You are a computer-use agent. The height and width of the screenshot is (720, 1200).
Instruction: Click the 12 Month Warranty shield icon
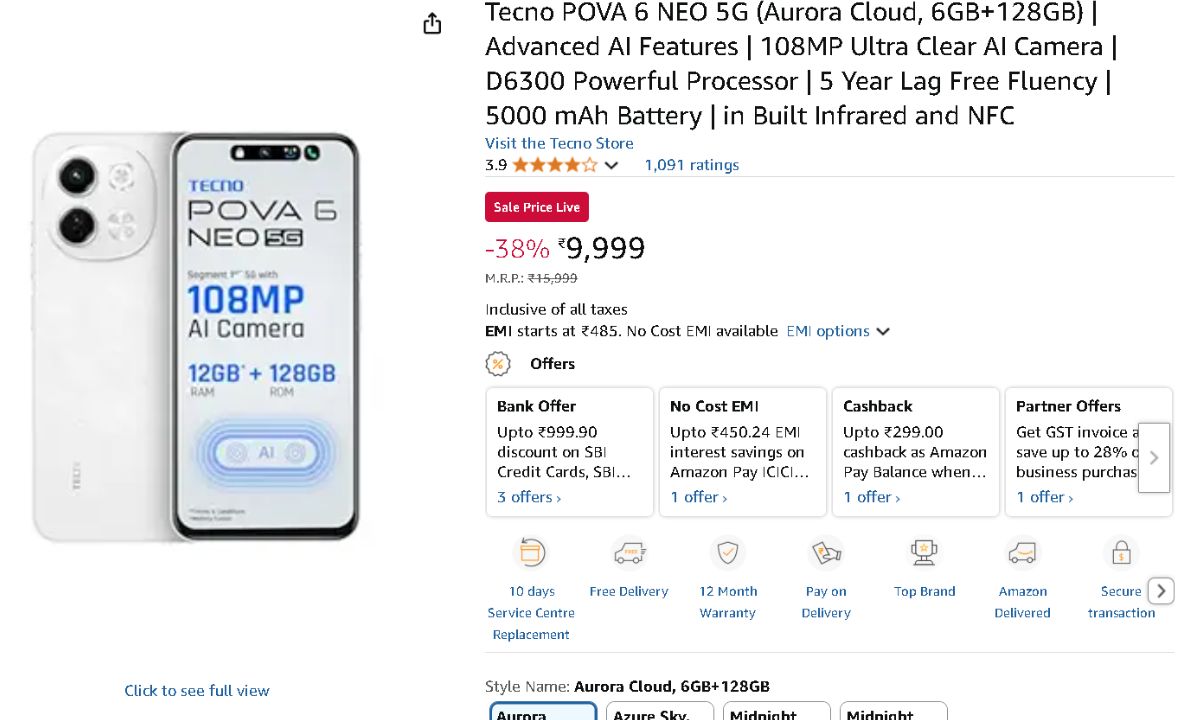tap(727, 553)
